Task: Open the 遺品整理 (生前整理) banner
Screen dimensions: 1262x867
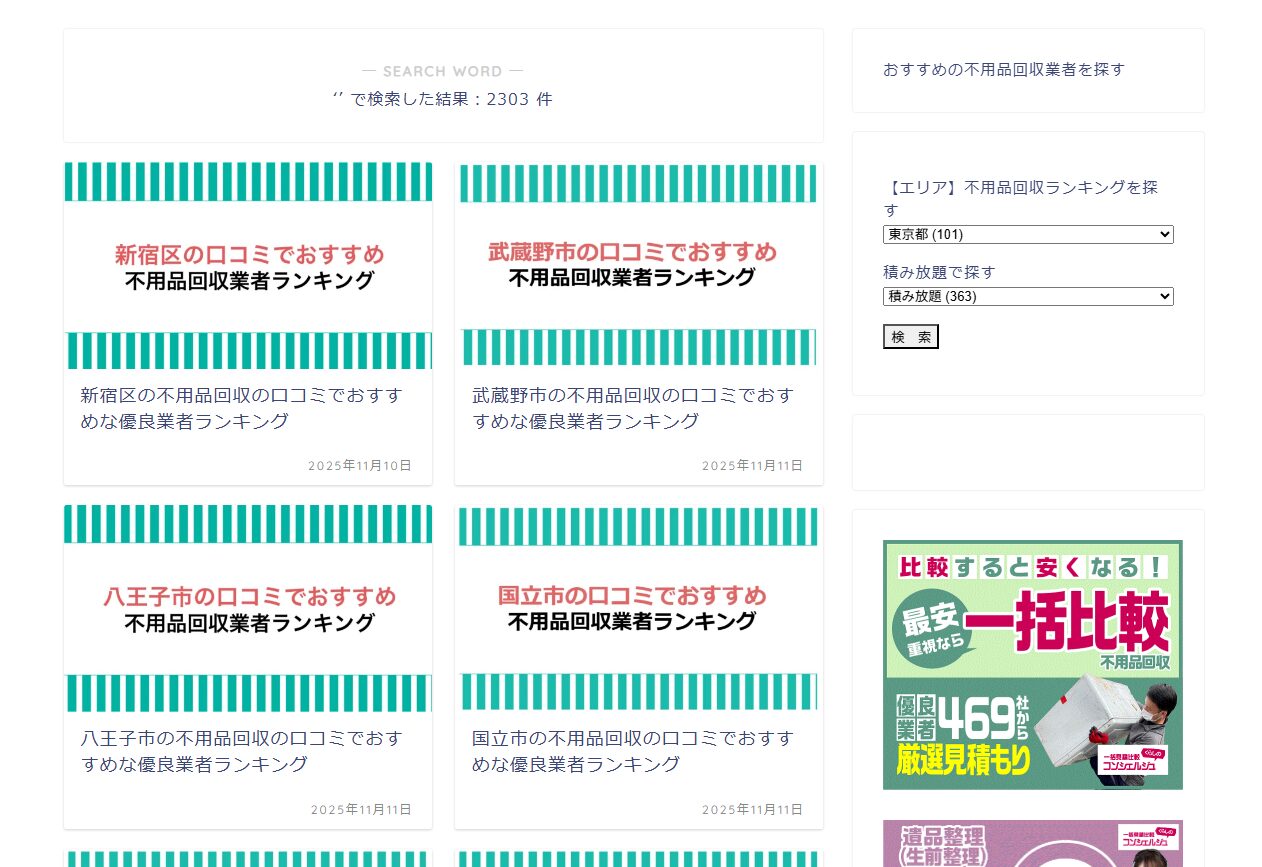Action: point(1032,843)
